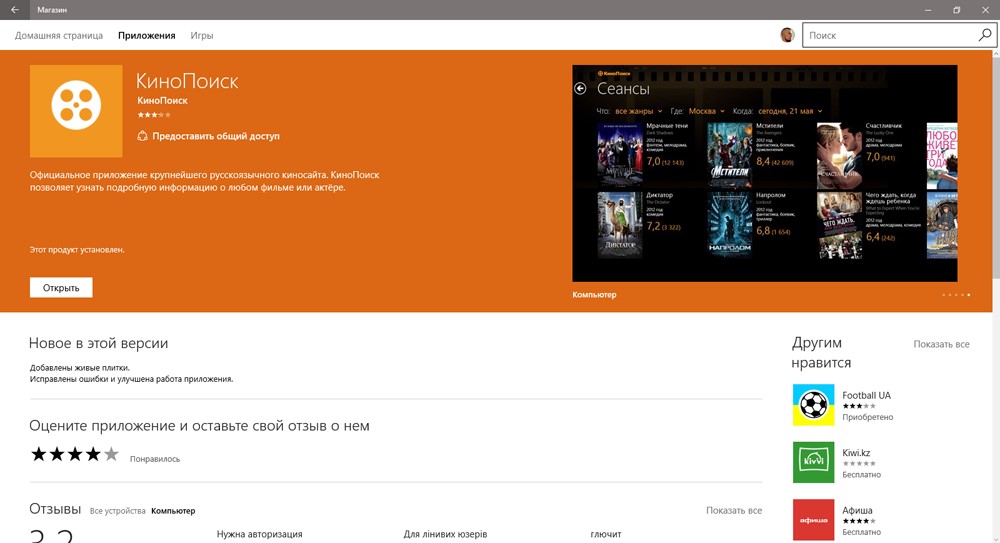The height and width of the screenshot is (543, 1000).
Task: Click the Счастливчик movie poster
Action: click(839, 154)
